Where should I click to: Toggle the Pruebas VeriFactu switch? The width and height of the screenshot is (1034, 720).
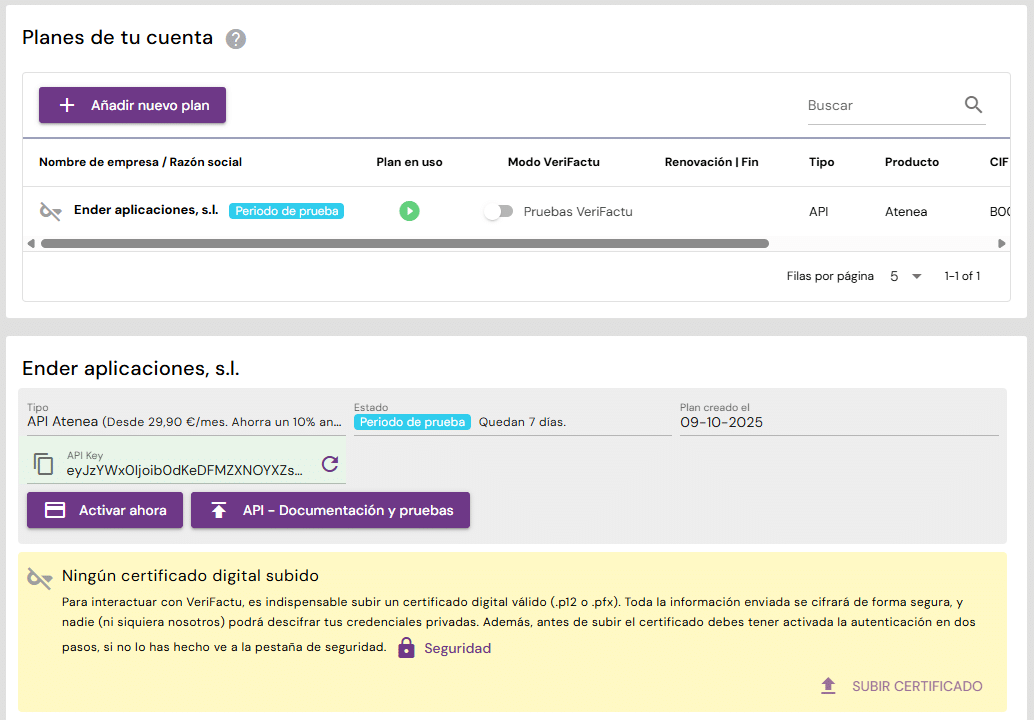[x=498, y=211]
